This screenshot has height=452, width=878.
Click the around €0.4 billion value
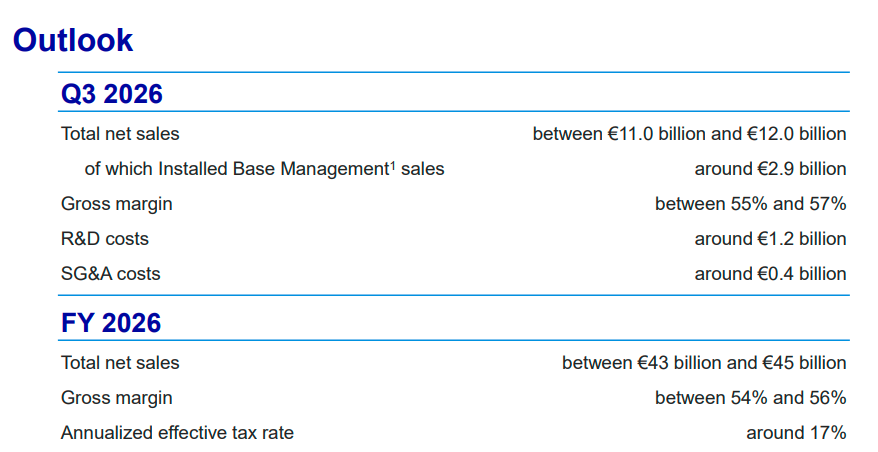[770, 274]
